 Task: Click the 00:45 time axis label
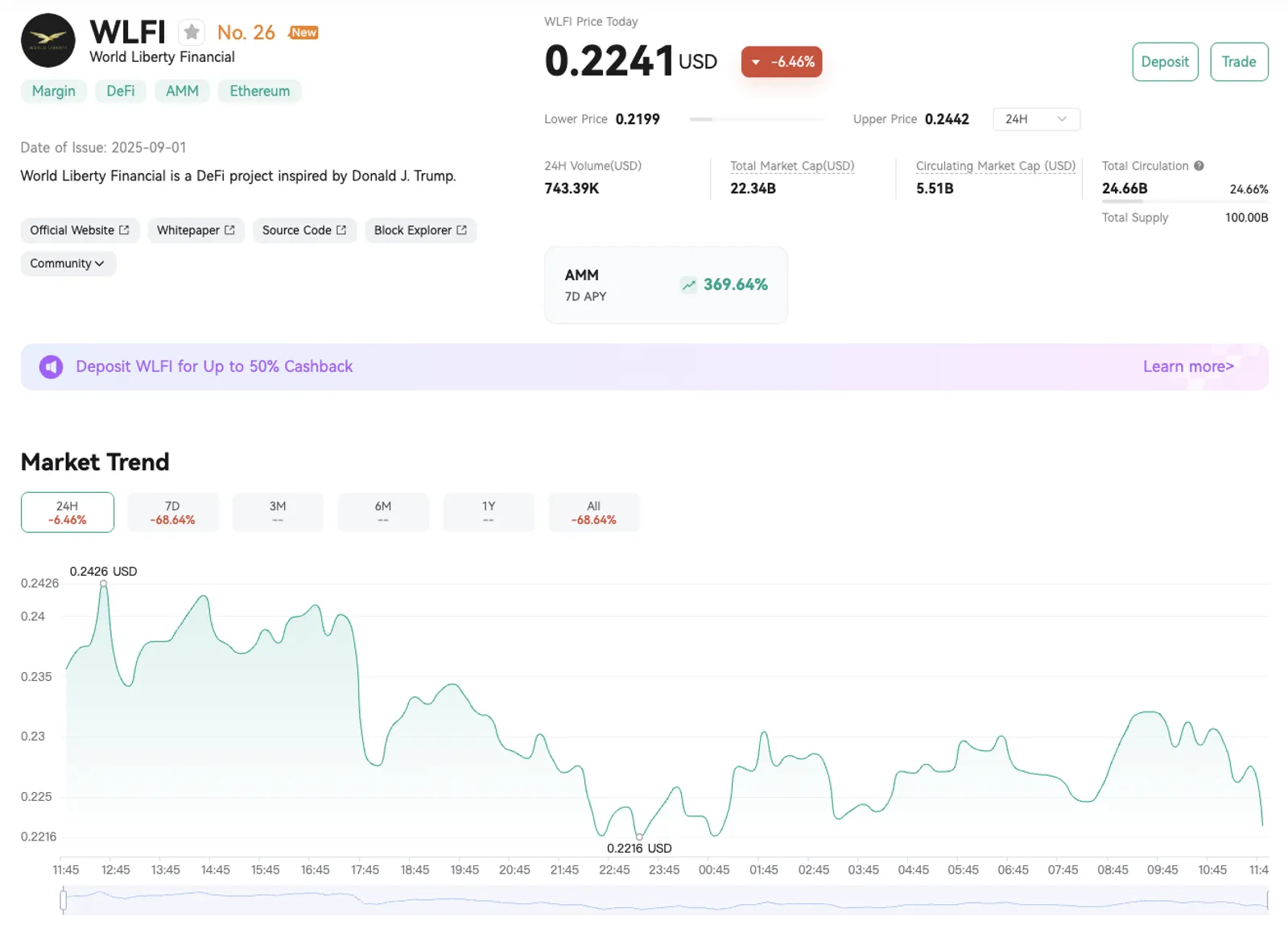714,870
